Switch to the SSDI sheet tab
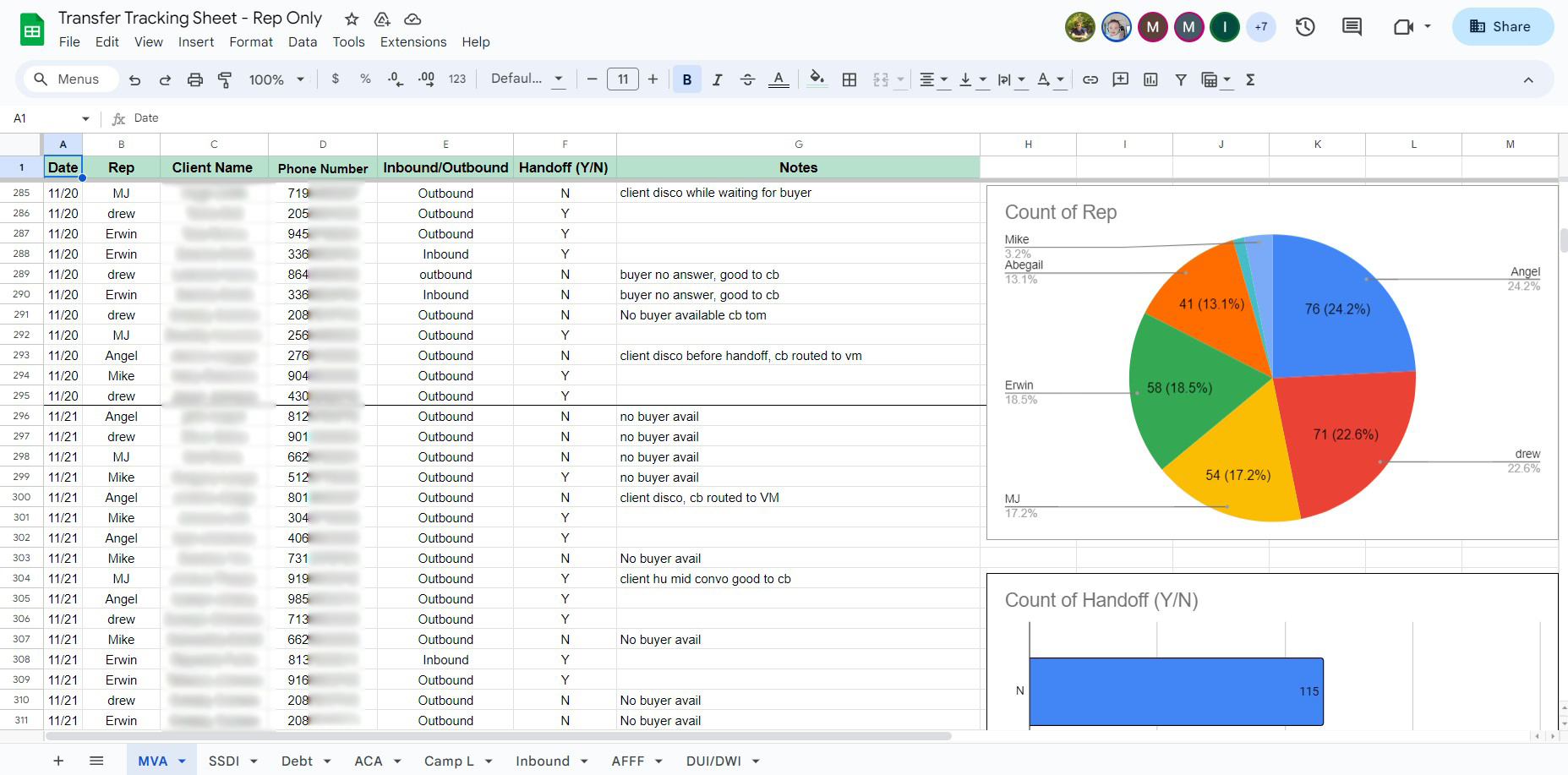 [x=224, y=761]
